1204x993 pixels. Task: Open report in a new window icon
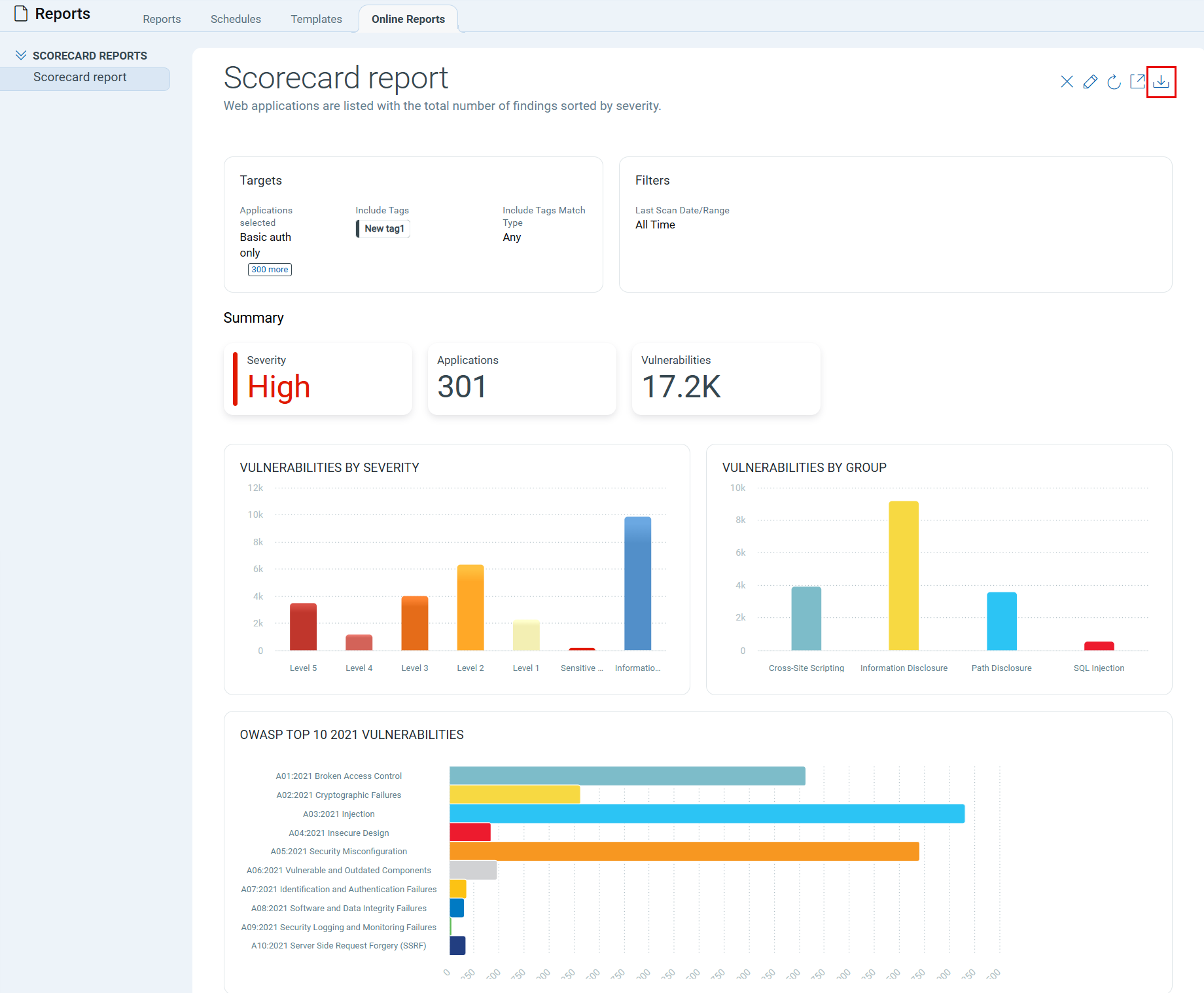coord(1137,82)
